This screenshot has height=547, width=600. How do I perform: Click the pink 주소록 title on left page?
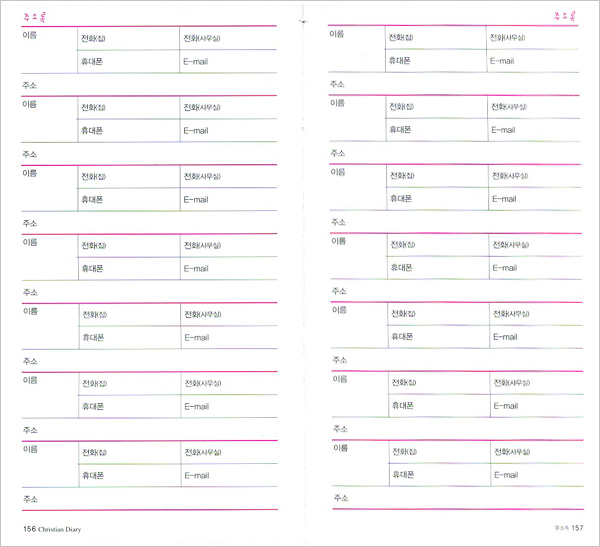[x=34, y=17]
